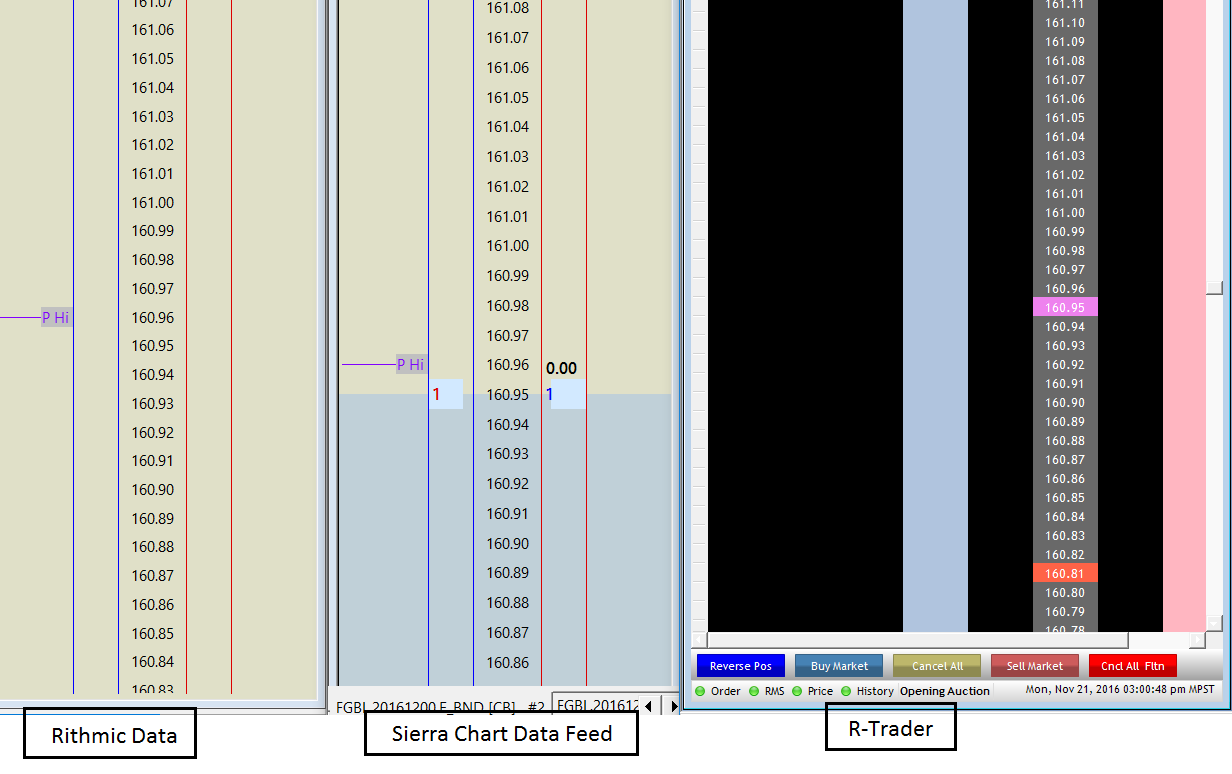Click price 160.90 in Rithmic Data ladder
The image size is (1232, 774).
point(153,490)
